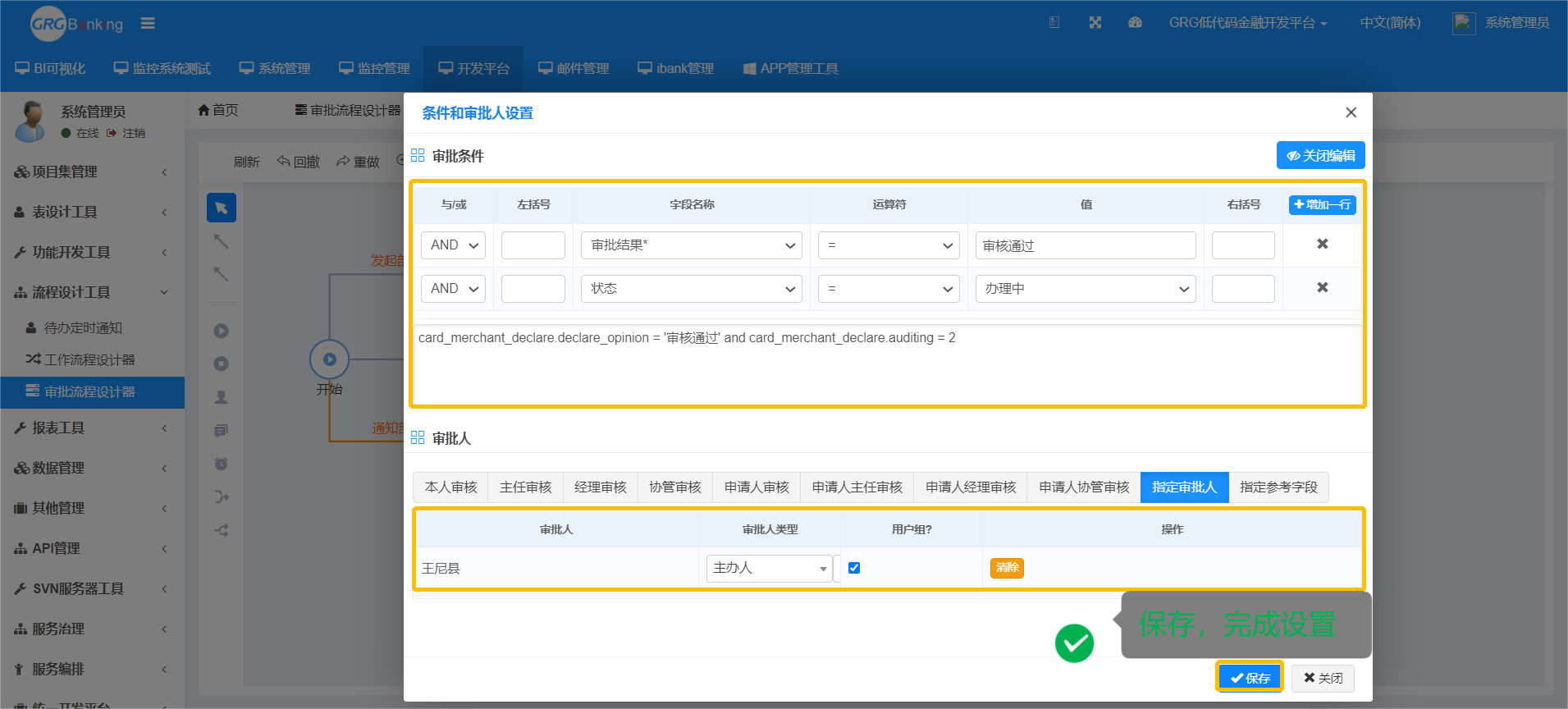Image resolution: width=1568 pixels, height=709 pixels.
Task: Open 工作流程设计器 in sidebar
Action: 92,359
